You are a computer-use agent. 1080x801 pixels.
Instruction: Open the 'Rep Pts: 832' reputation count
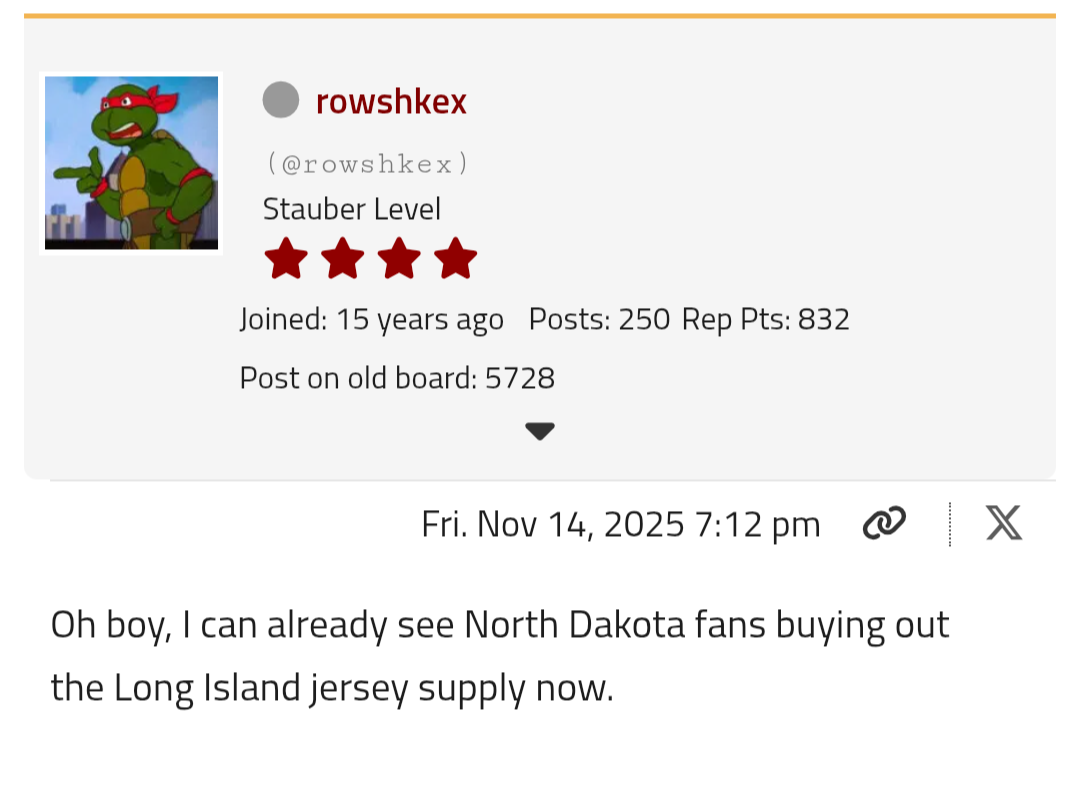pyautogui.click(x=766, y=320)
